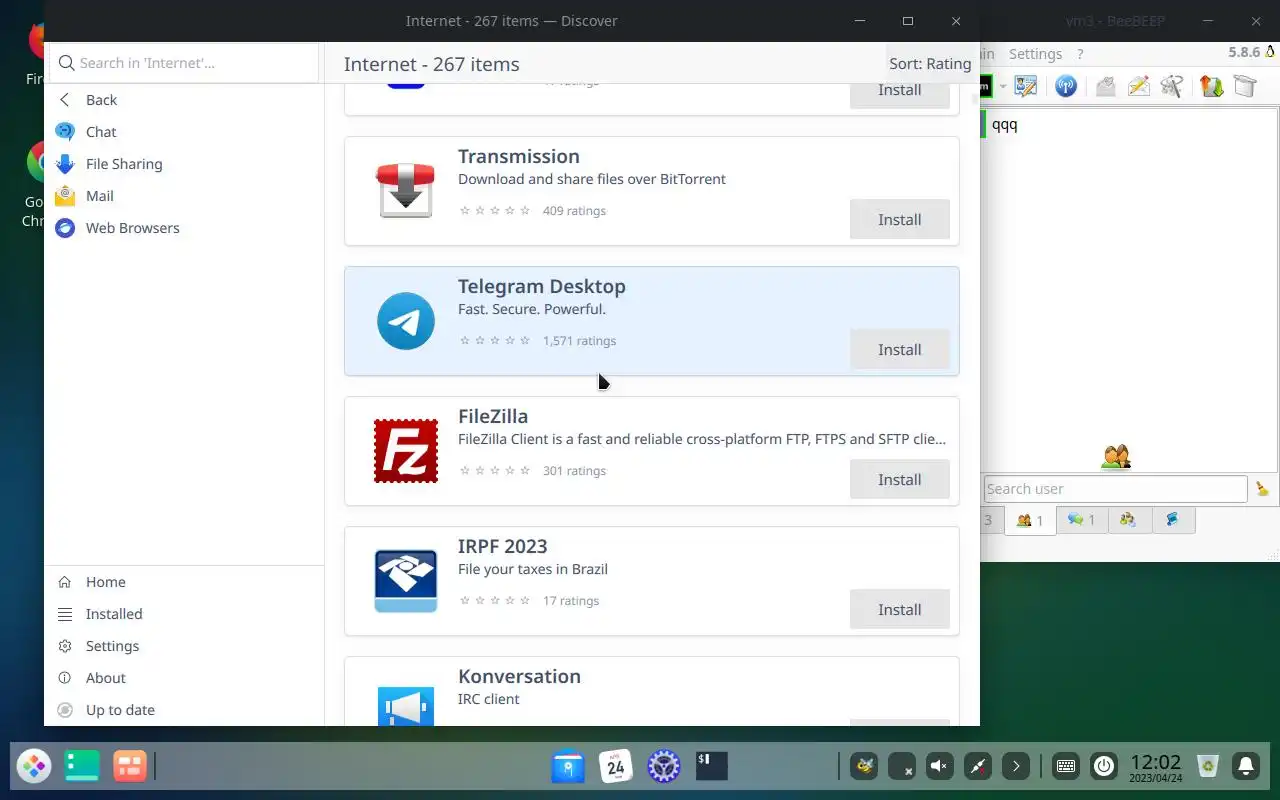Click BeeBEEP envelope with pencil icon
This screenshot has width=1280, height=800.
(x=1139, y=86)
